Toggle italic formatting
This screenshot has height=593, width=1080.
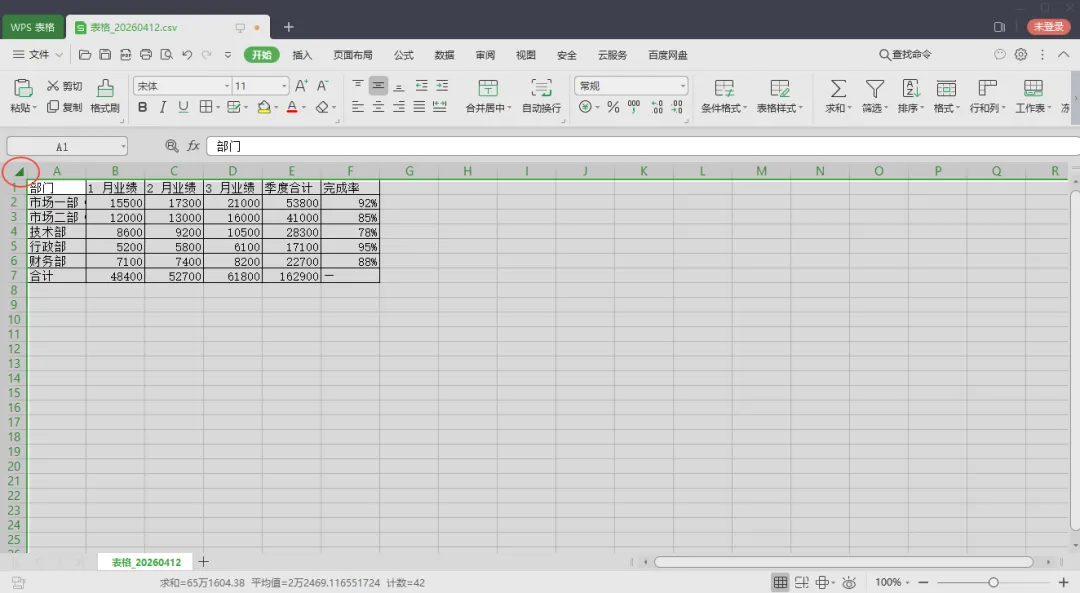pos(163,107)
